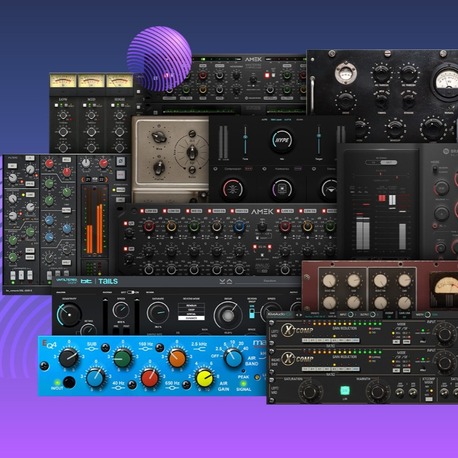Viewport: 458px width, 458px height.
Task: Toggle the power icon beside Compression label
Action: coord(215,169)
